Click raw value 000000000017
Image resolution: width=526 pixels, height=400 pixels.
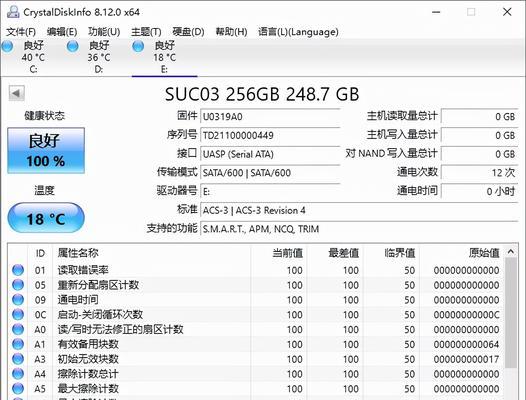[466, 359]
